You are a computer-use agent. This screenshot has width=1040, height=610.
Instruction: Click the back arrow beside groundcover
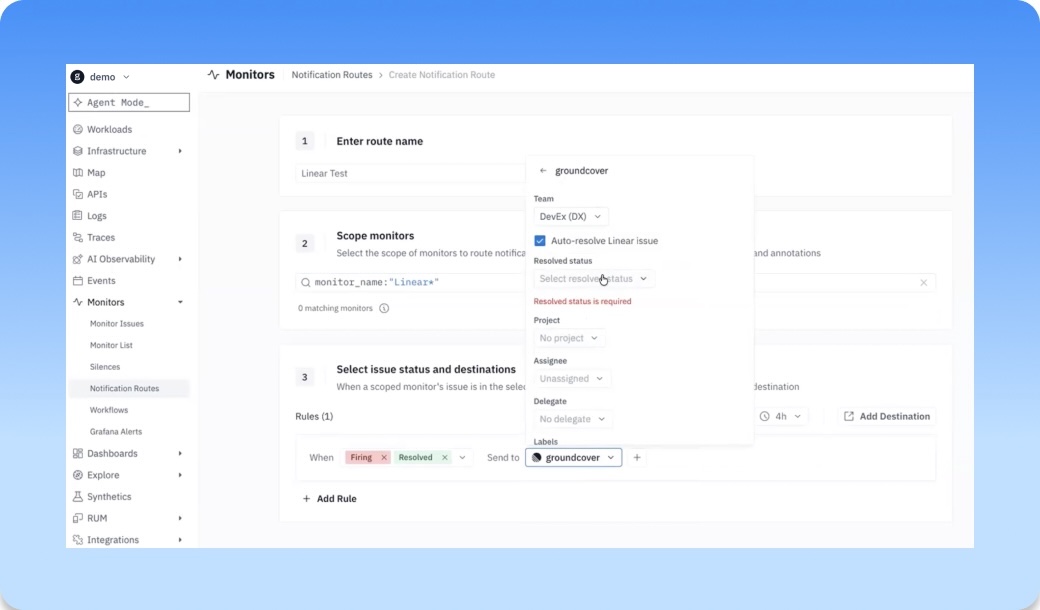[x=543, y=170]
